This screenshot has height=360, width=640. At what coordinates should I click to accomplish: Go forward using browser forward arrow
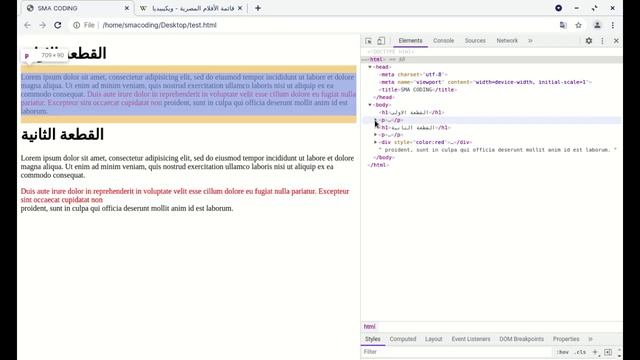tap(42, 25)
